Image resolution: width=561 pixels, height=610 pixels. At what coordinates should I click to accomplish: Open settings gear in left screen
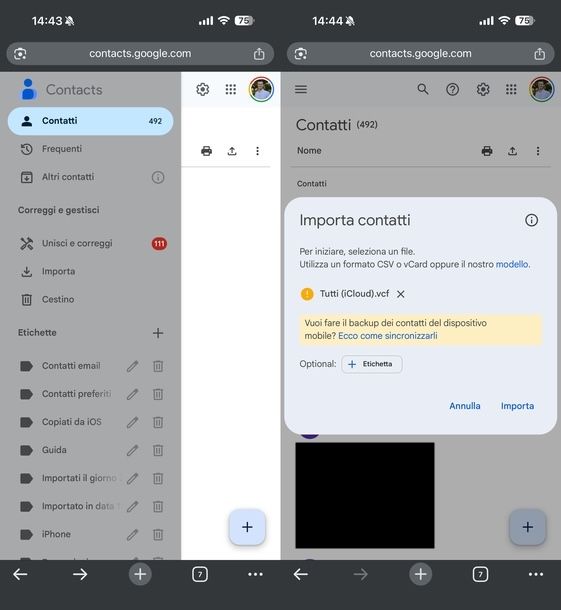click(203, 89)
